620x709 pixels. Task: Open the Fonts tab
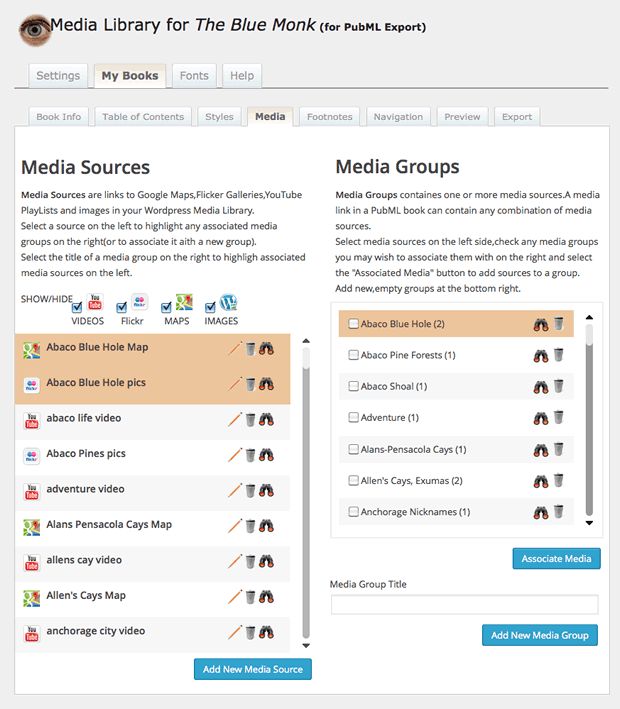coord(194,76)
